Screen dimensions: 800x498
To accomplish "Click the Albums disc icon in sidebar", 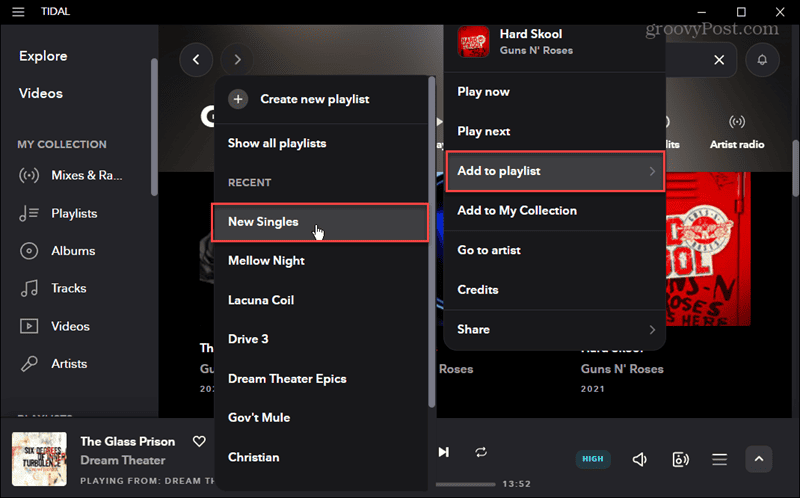I will (x=29, y=251).
